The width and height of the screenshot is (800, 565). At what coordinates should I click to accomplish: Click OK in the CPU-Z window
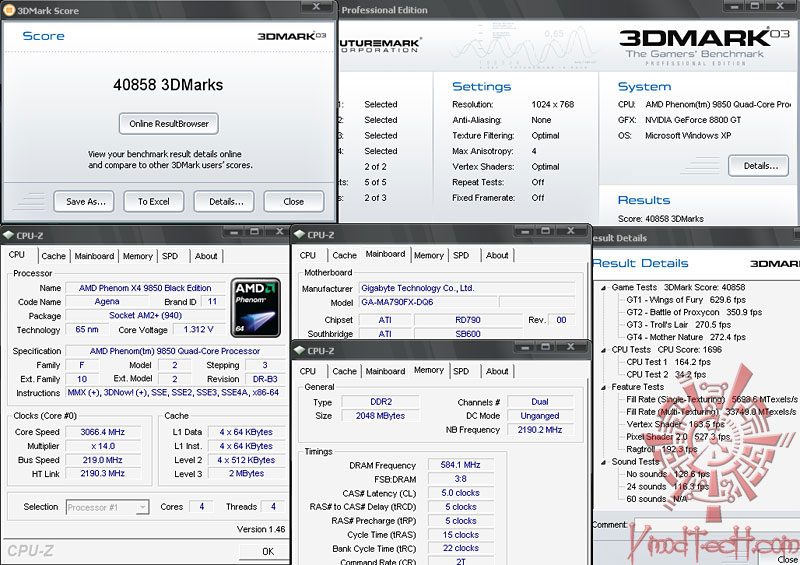pos(266,551)
